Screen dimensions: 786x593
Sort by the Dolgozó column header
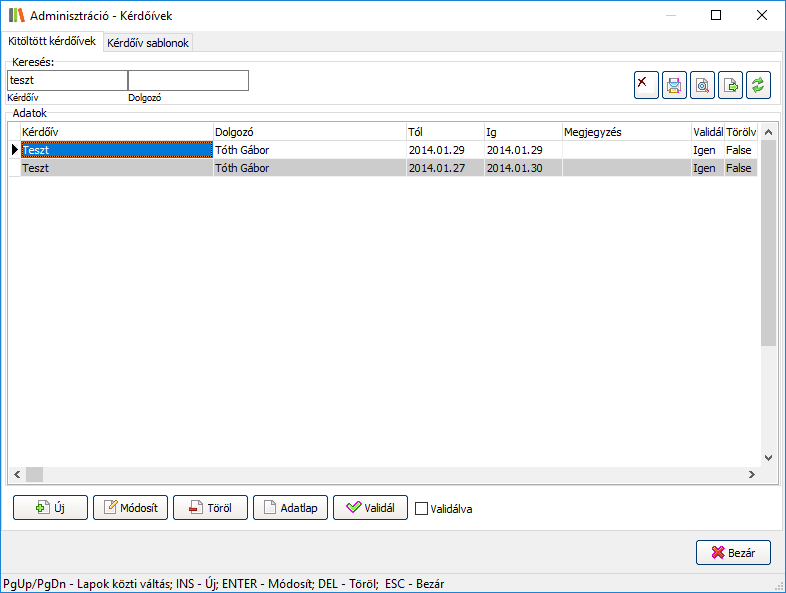coord(308,132)
